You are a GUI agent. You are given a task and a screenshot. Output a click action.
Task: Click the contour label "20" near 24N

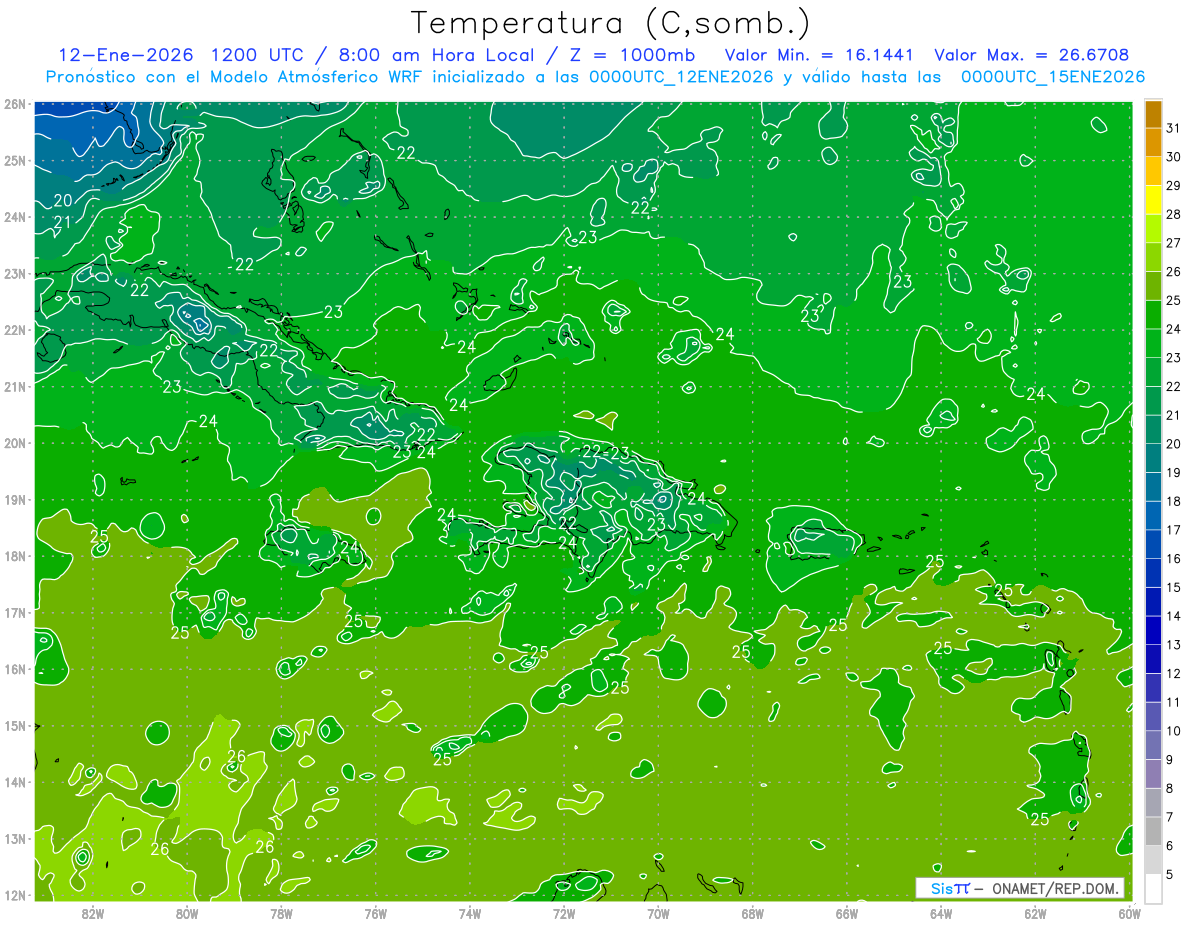pyautogui.click(x=62, y=201)
